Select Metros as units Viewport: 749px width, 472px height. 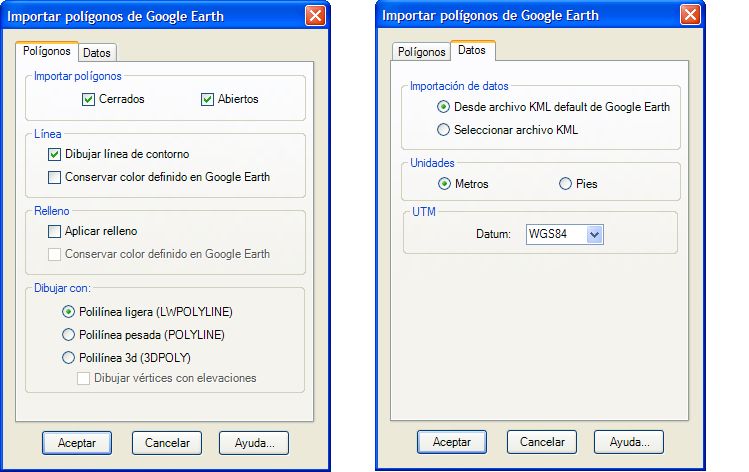pyautogui.click(x=444, y=183)
